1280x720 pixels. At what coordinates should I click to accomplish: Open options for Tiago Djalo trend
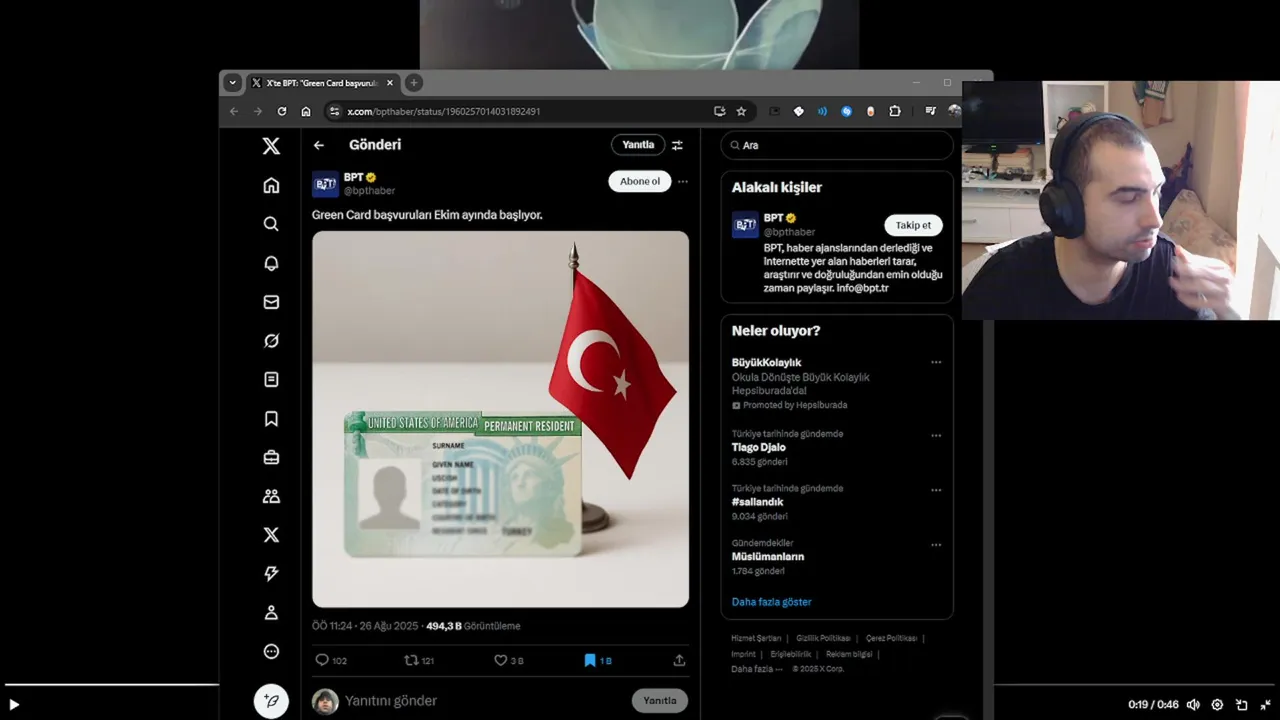[x=936, y=435]
